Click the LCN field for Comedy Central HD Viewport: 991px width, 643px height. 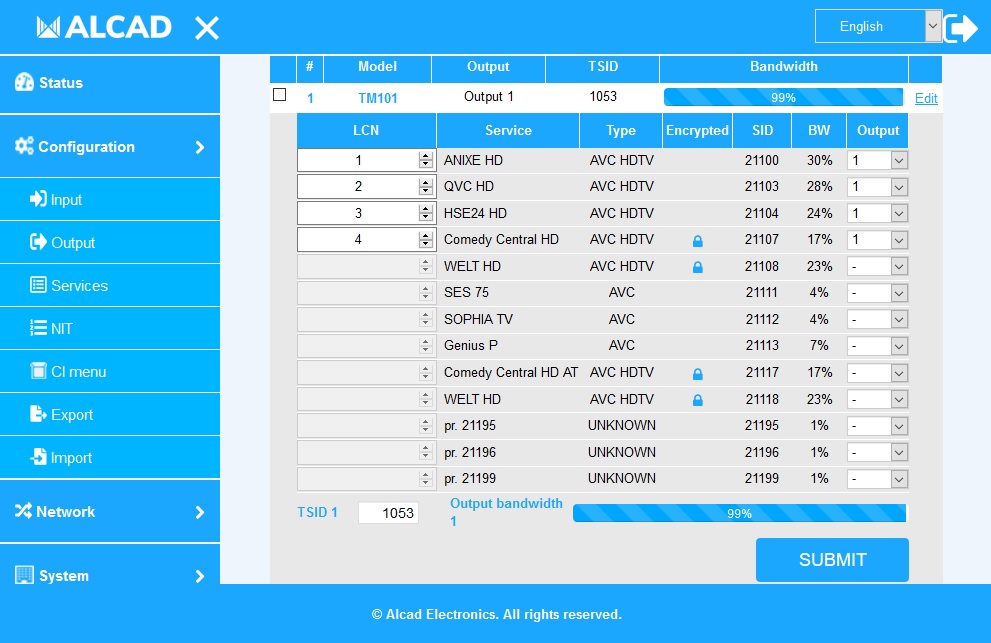point(366,240)
